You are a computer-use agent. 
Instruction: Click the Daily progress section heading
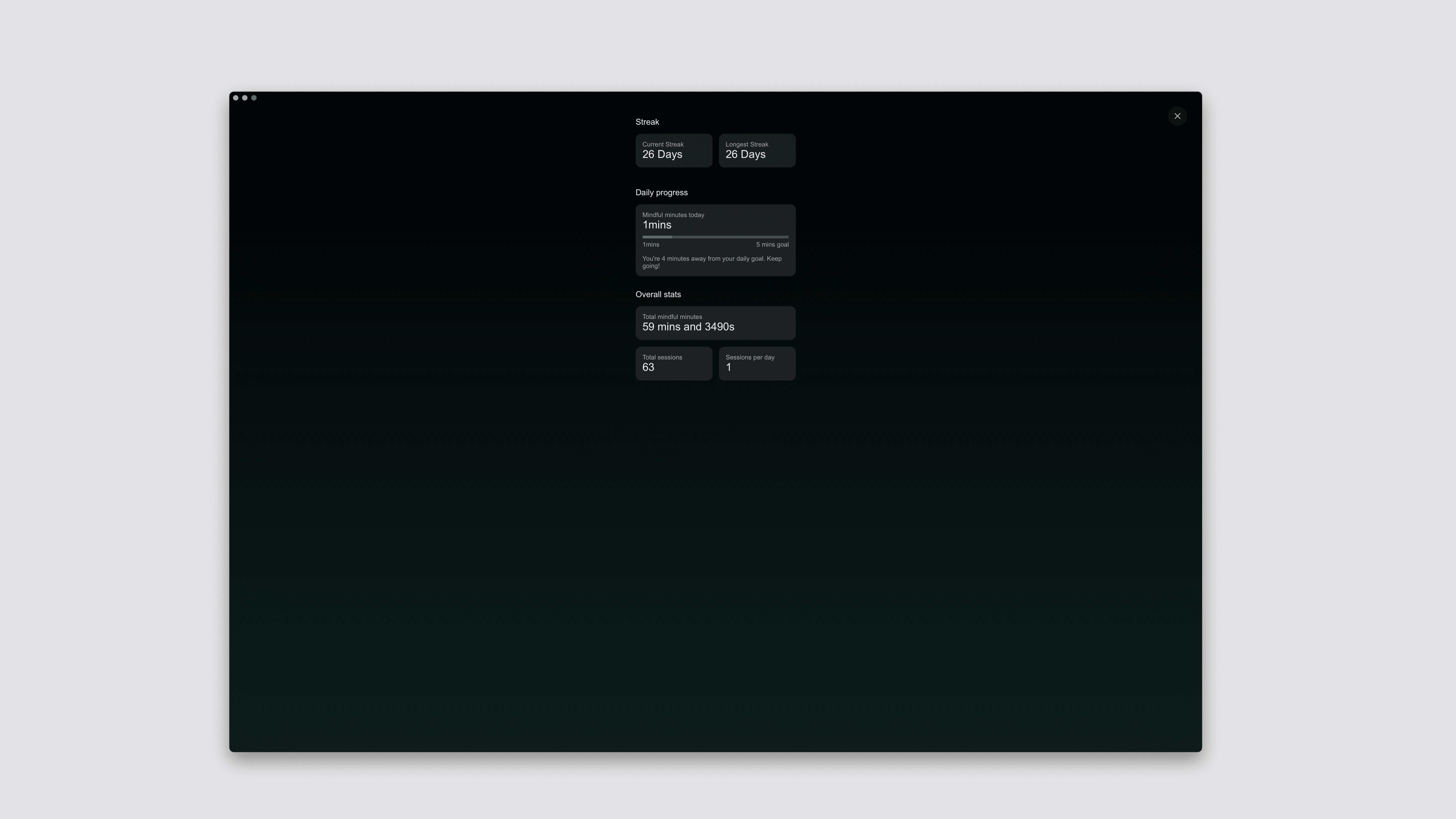[661, 193]
